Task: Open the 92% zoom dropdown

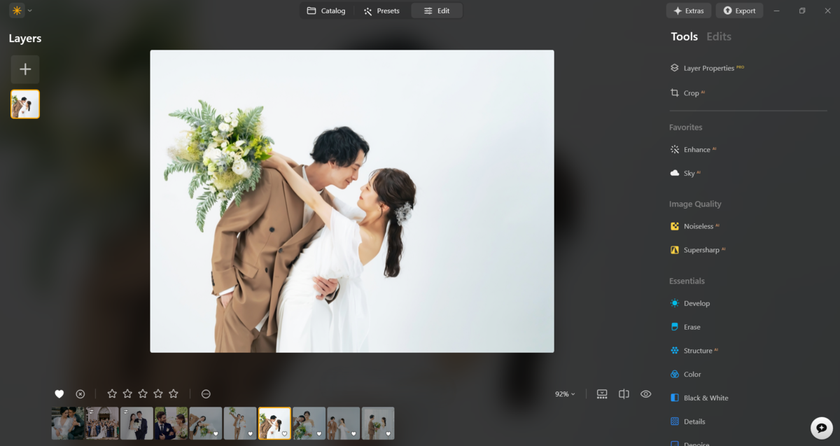Action: (x=565, y=394)
